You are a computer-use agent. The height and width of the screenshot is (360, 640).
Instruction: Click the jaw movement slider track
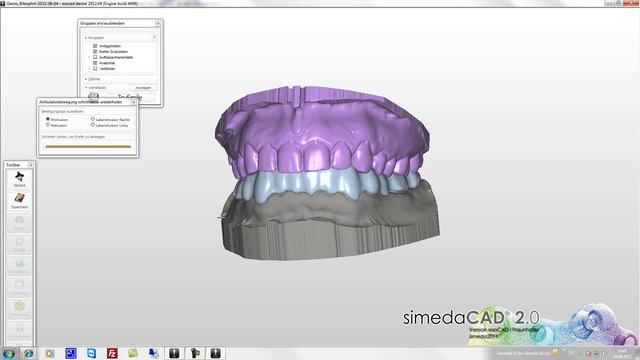click(x=88, y=146)
